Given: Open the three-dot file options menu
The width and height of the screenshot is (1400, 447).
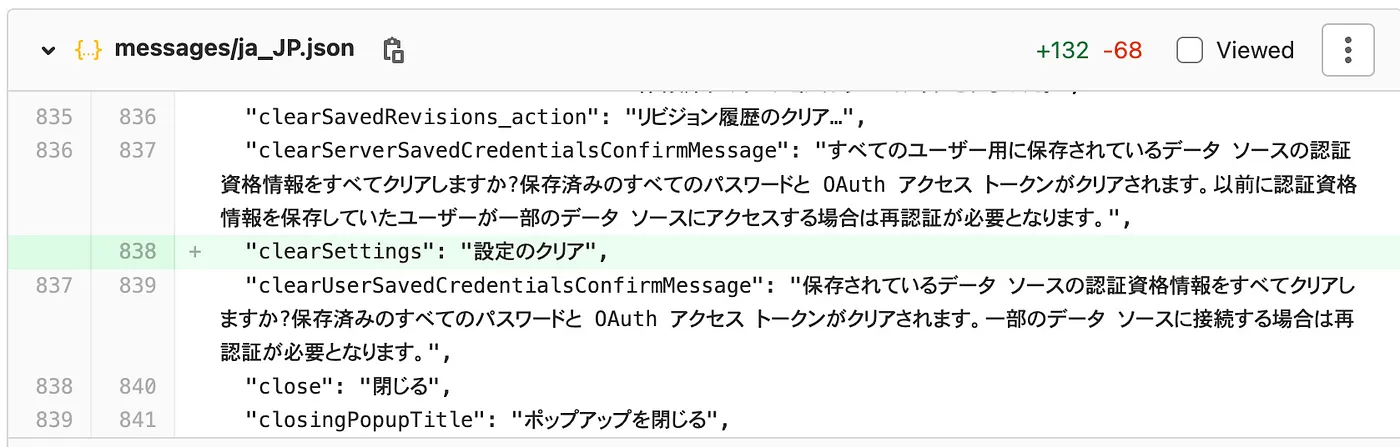Looking at the screenshot, I should tap(1347, 50).
